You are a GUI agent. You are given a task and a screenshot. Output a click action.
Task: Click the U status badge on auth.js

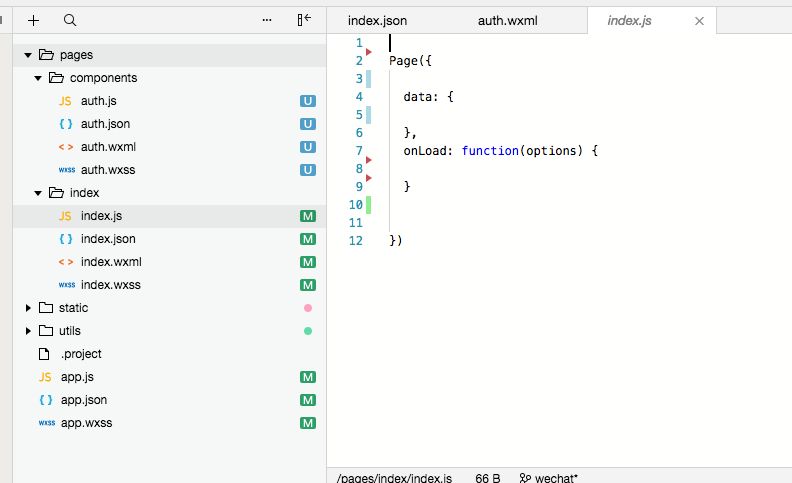(308, 101)
